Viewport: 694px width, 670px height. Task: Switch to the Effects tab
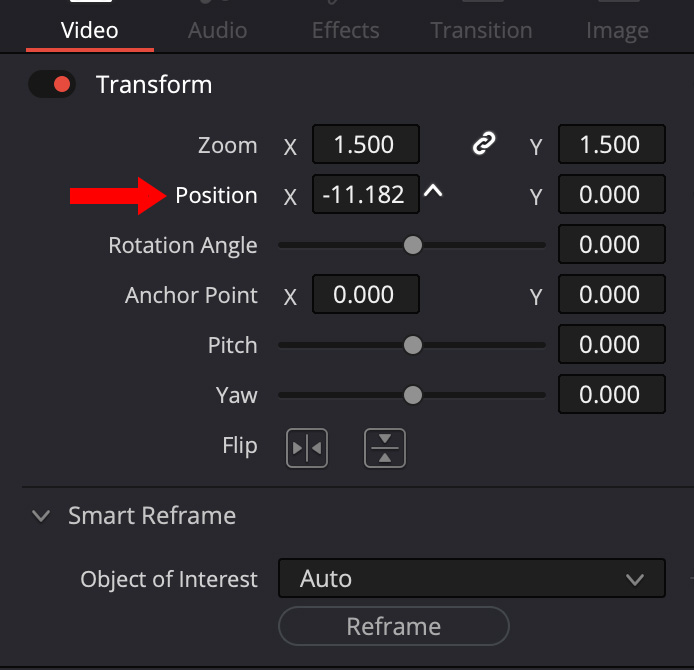click(345, 31)
